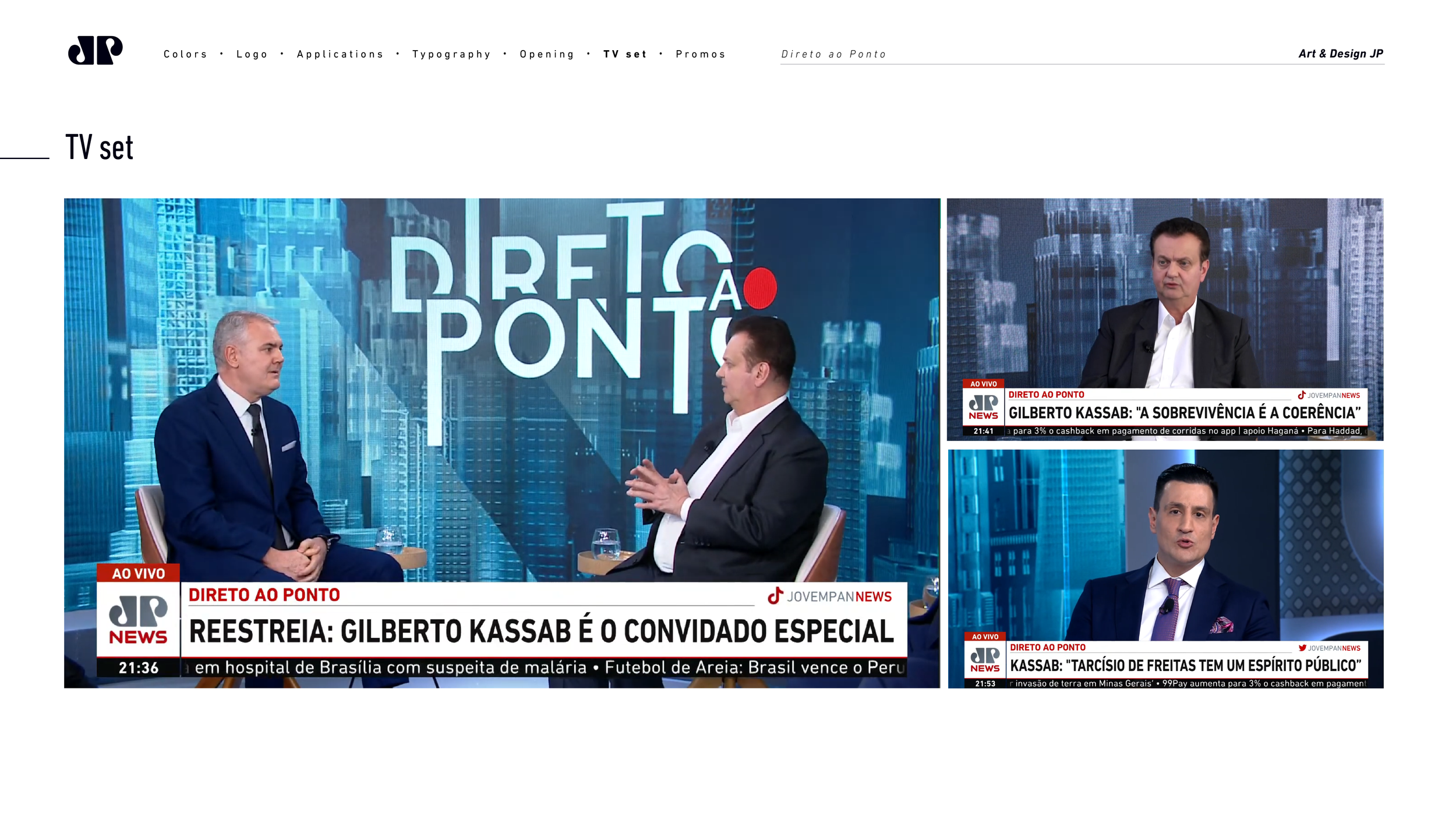Click the large studio interview image
The width and height of the screenshot is (1456, 819).
pyautogui.click(x=501, y=408)
